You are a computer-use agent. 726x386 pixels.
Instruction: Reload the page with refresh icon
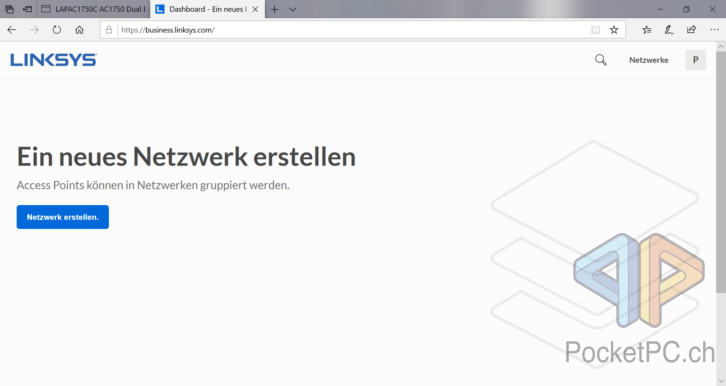56,30
